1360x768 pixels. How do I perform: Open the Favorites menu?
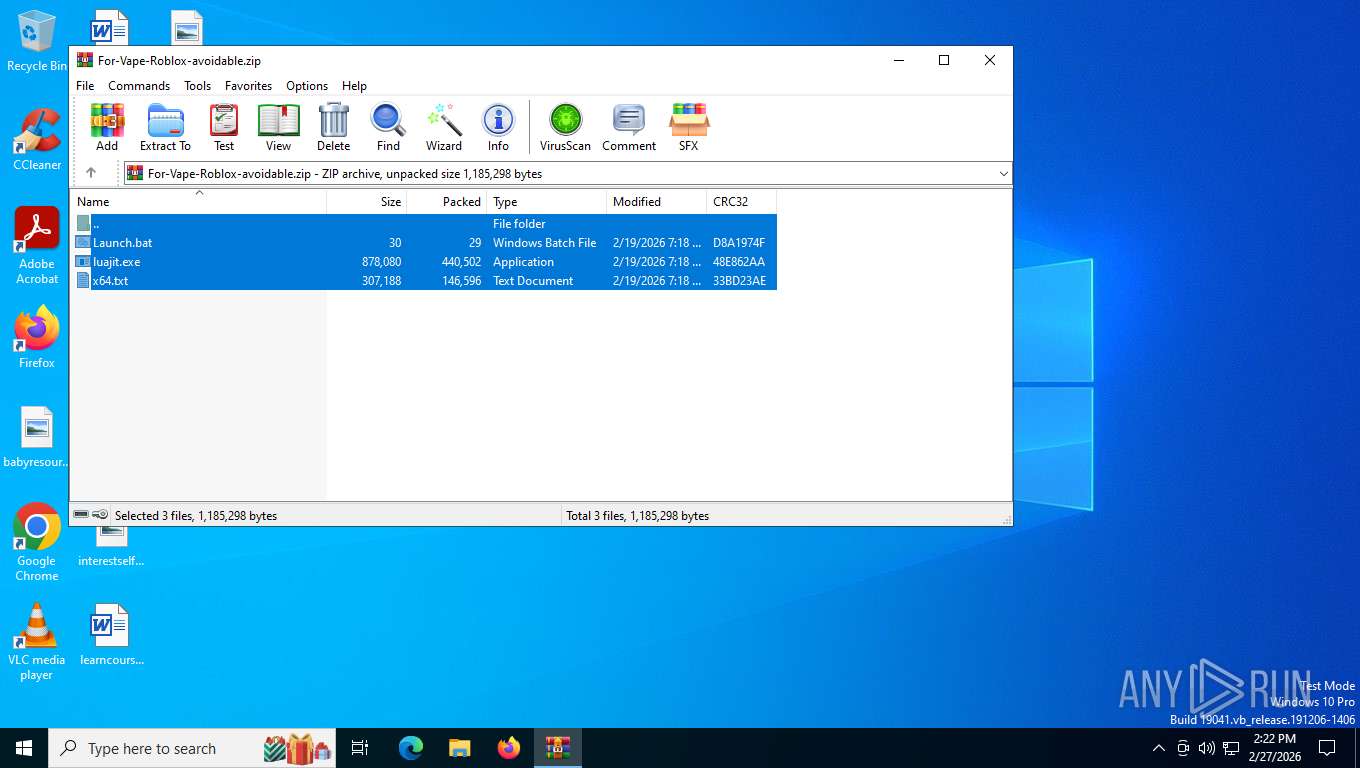(248, 86)
